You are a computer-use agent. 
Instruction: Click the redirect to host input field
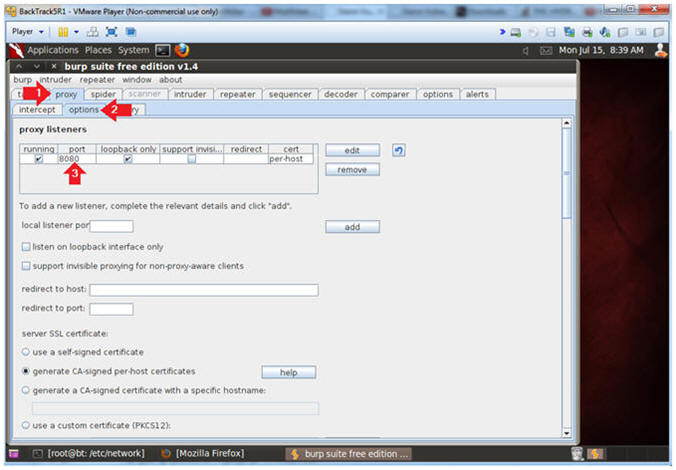point(204,290)
